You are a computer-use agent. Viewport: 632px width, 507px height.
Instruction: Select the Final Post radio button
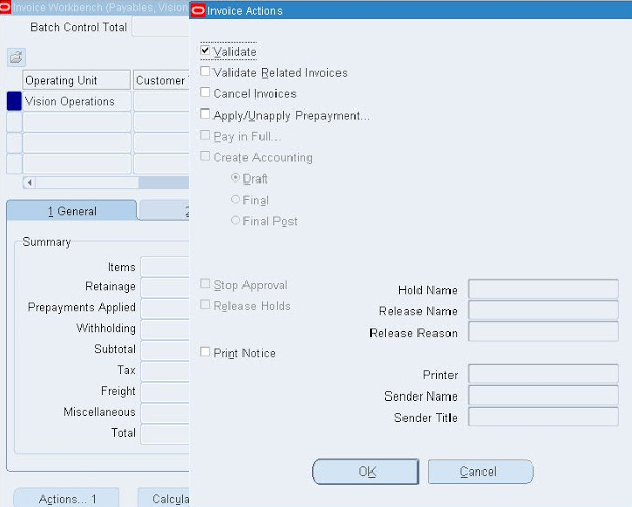[x=235, y=220]
